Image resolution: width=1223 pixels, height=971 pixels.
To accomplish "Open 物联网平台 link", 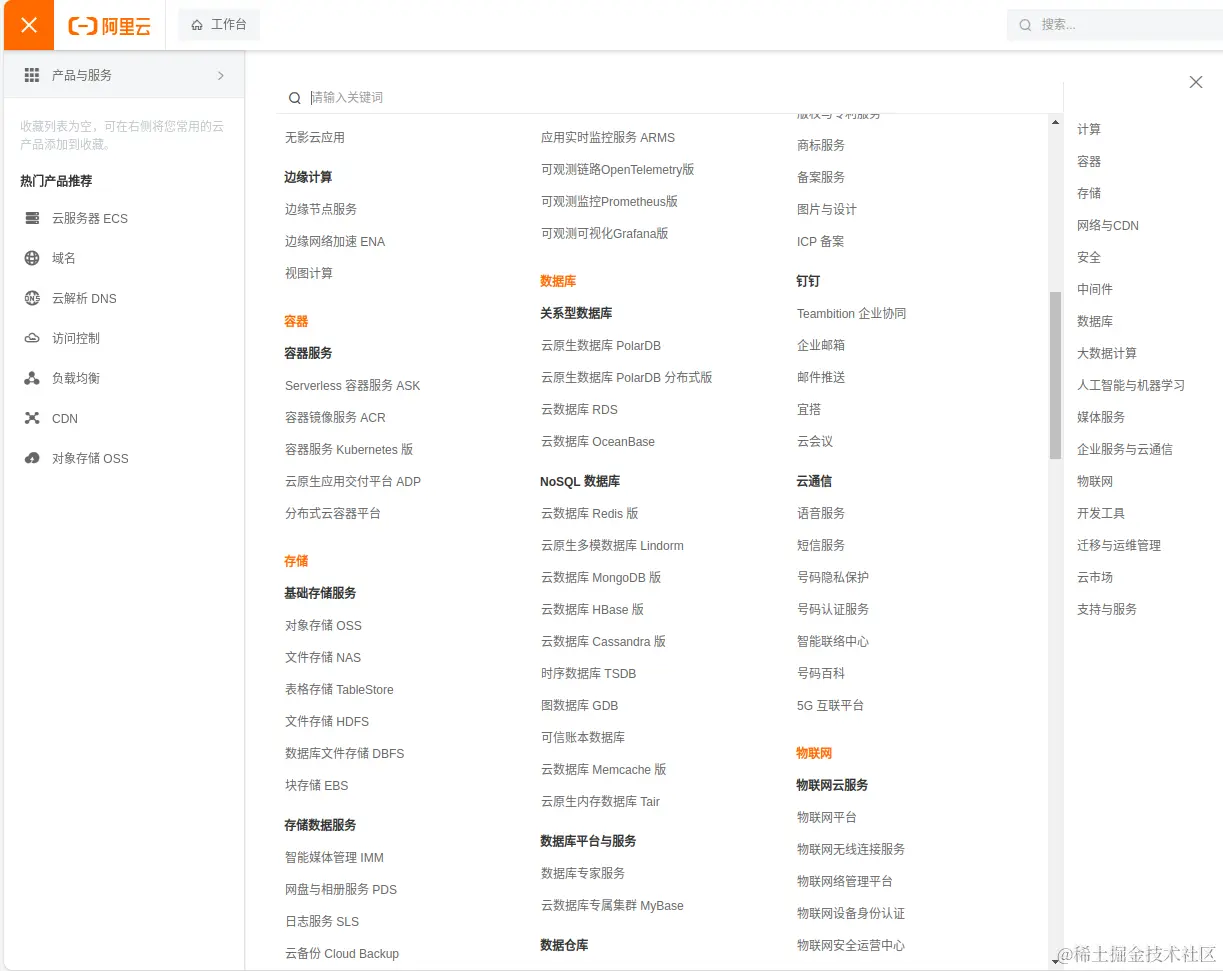I will coord(827,817).
